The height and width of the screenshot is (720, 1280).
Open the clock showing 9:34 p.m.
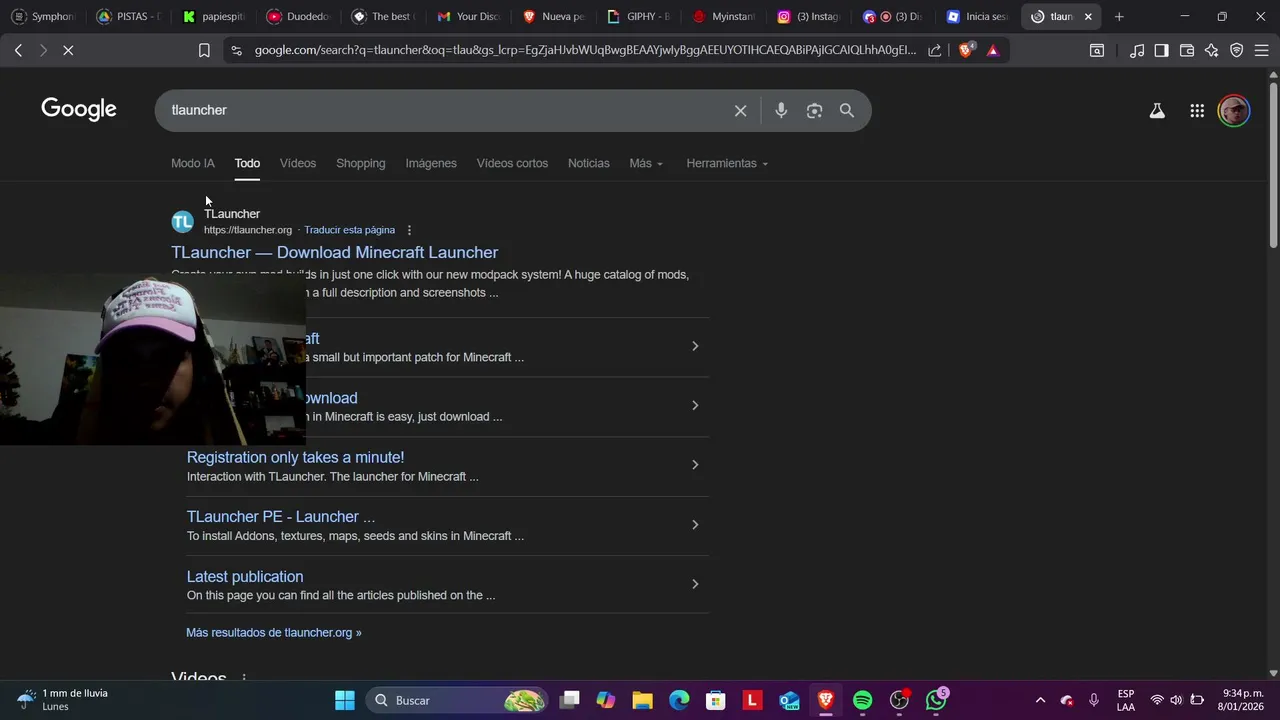(x=1241, y=700)
